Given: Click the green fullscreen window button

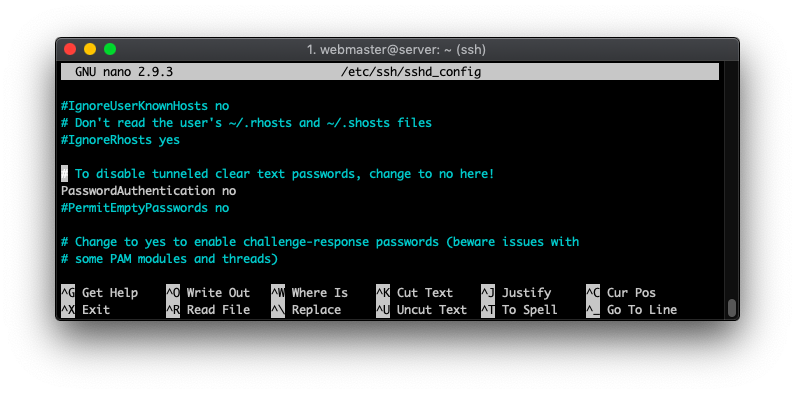Looking at the screenshot, I should pos(110,49).
